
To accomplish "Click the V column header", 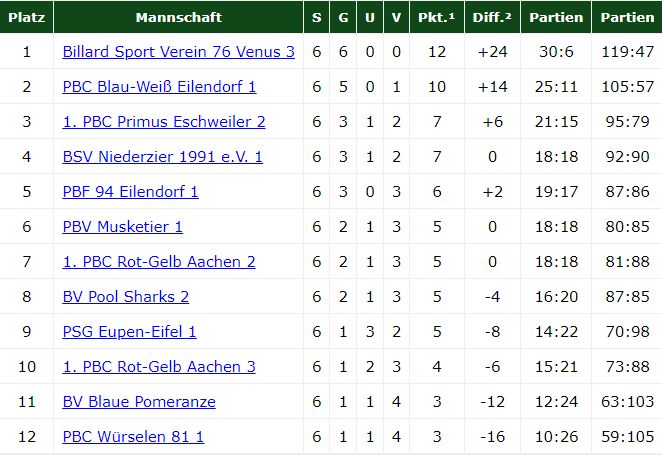I will tap(397, 17).
